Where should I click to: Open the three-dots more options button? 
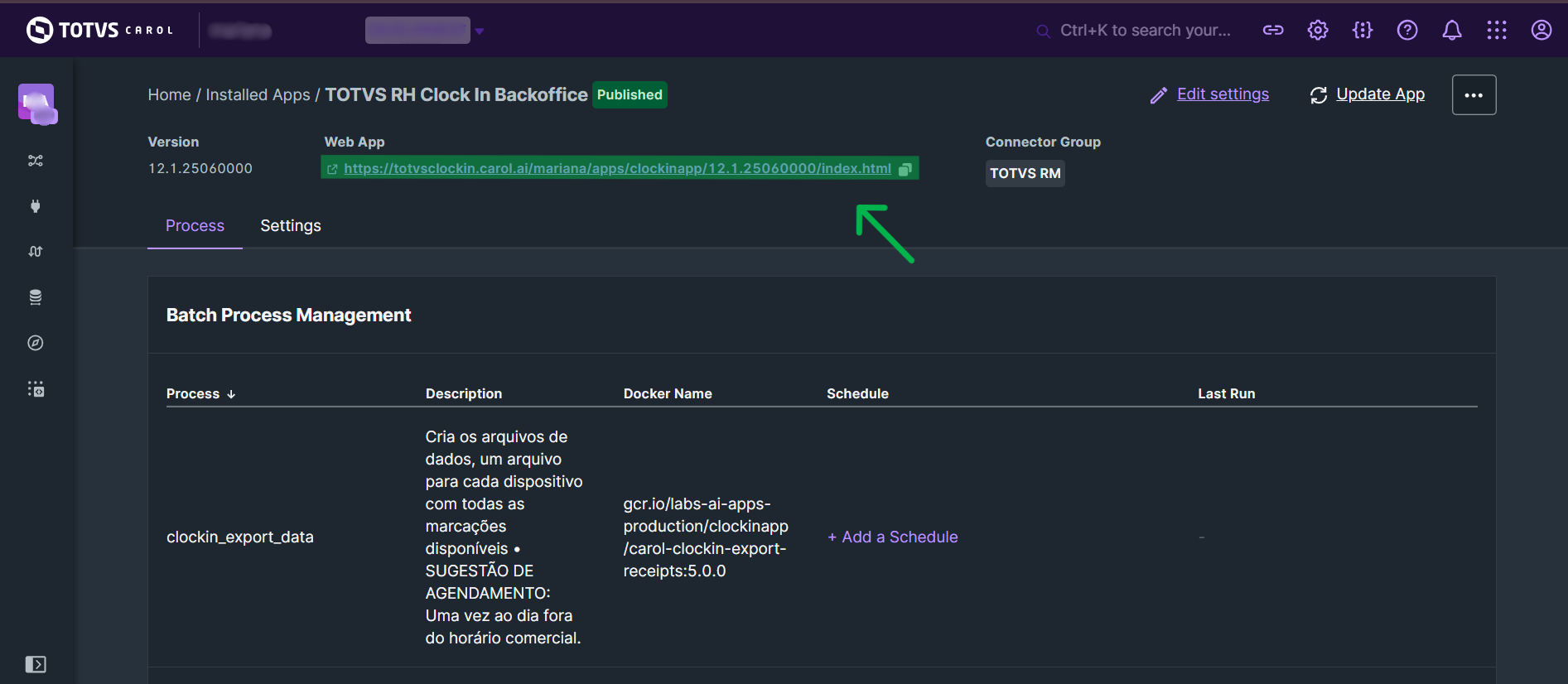click(x=1474, y=95)
